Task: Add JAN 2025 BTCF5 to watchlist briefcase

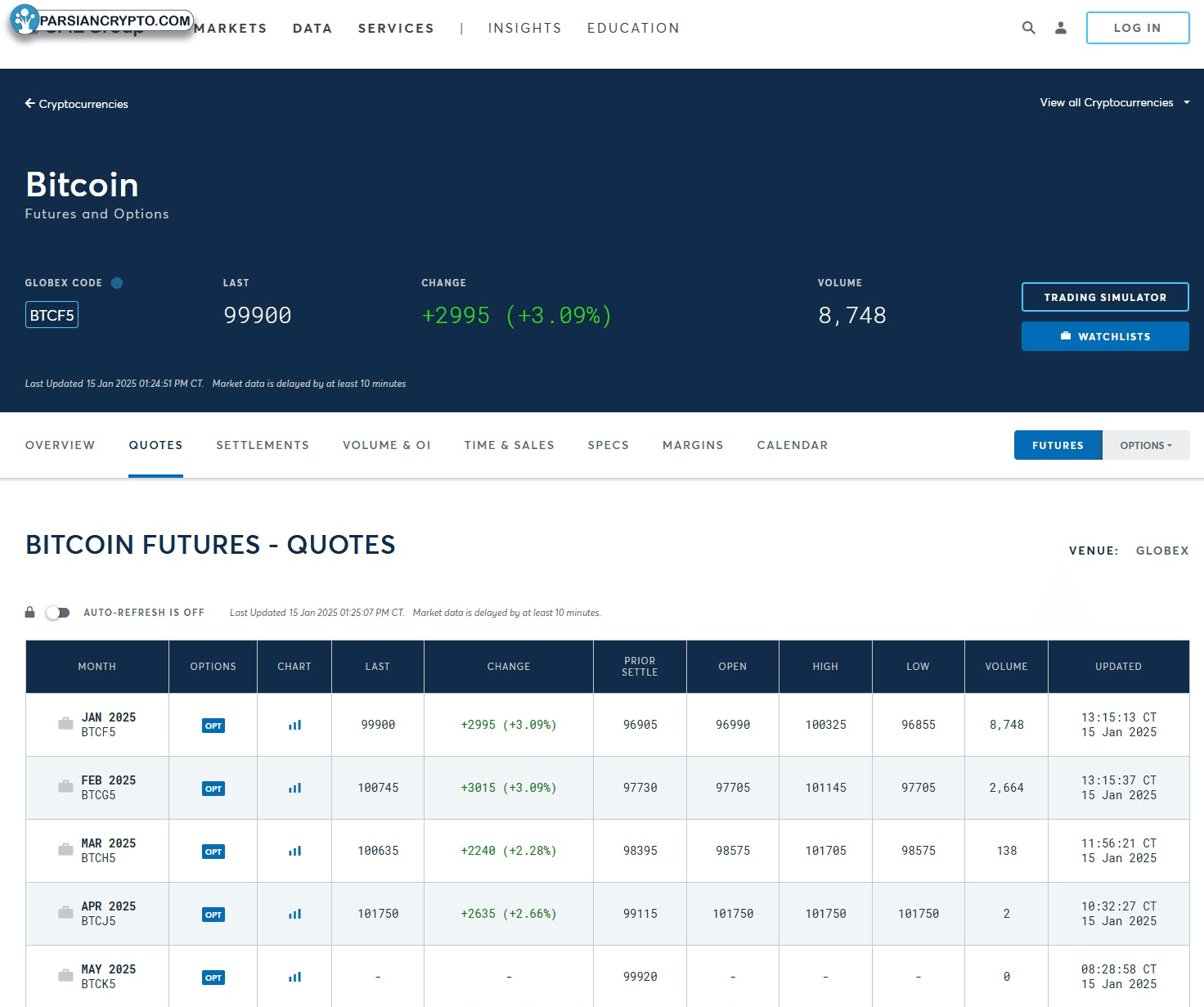Action: tap(65, 724)
